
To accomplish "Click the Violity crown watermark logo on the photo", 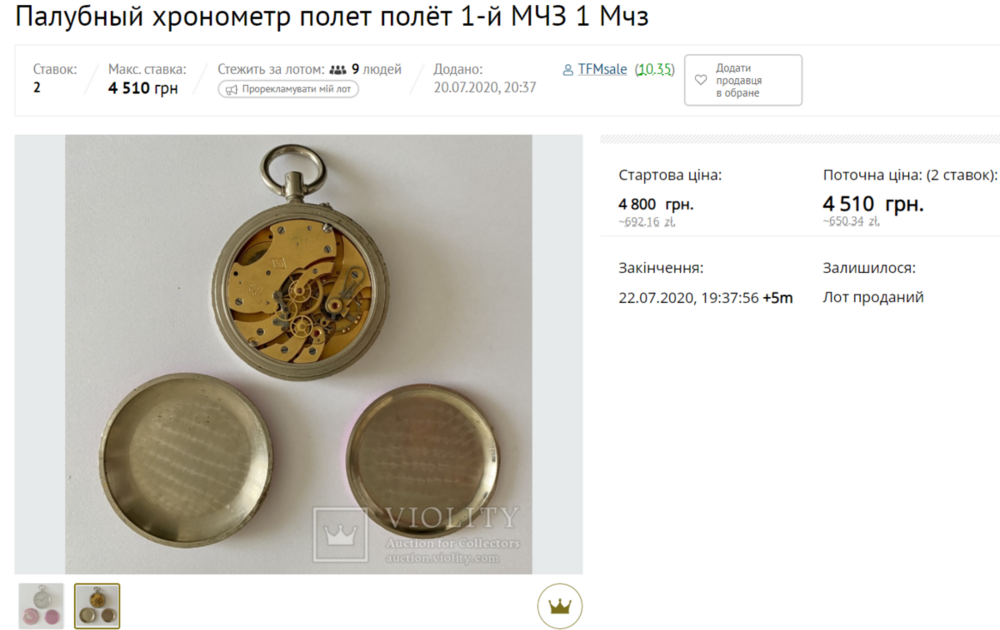I will [x=340, y=534].
